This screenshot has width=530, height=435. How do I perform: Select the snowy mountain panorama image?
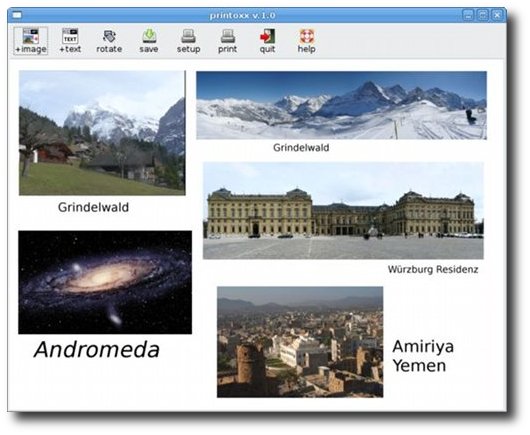pos(341,105)
